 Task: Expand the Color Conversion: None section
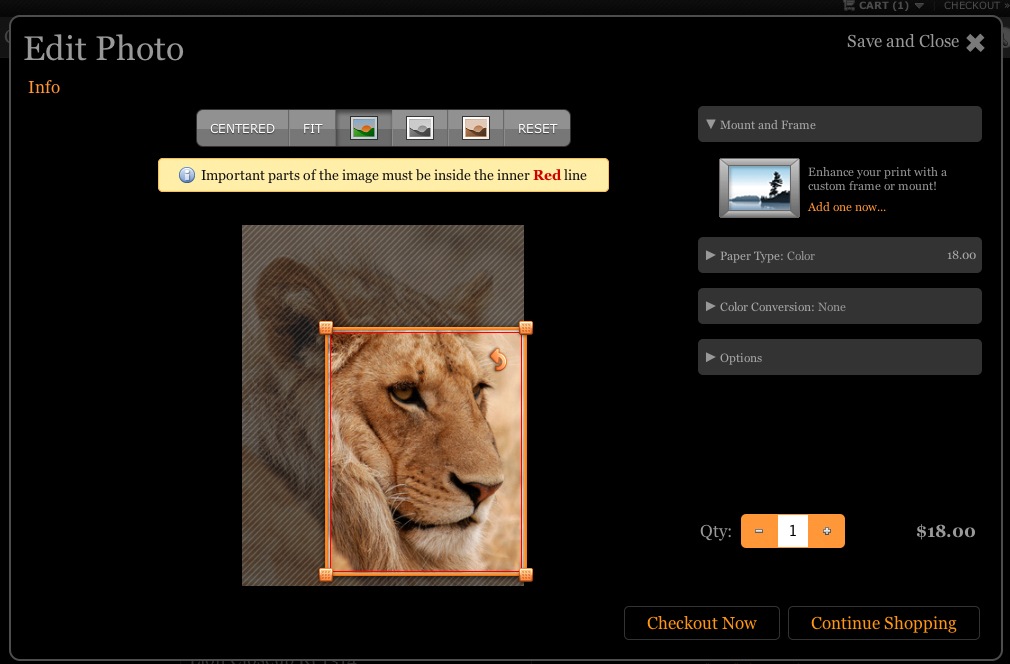(839, 306)
